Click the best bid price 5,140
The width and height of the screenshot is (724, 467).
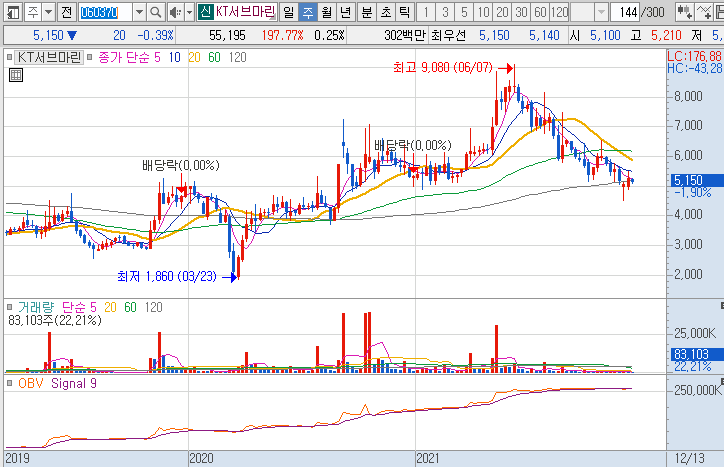pyautogui.click(x=544, y=35)
